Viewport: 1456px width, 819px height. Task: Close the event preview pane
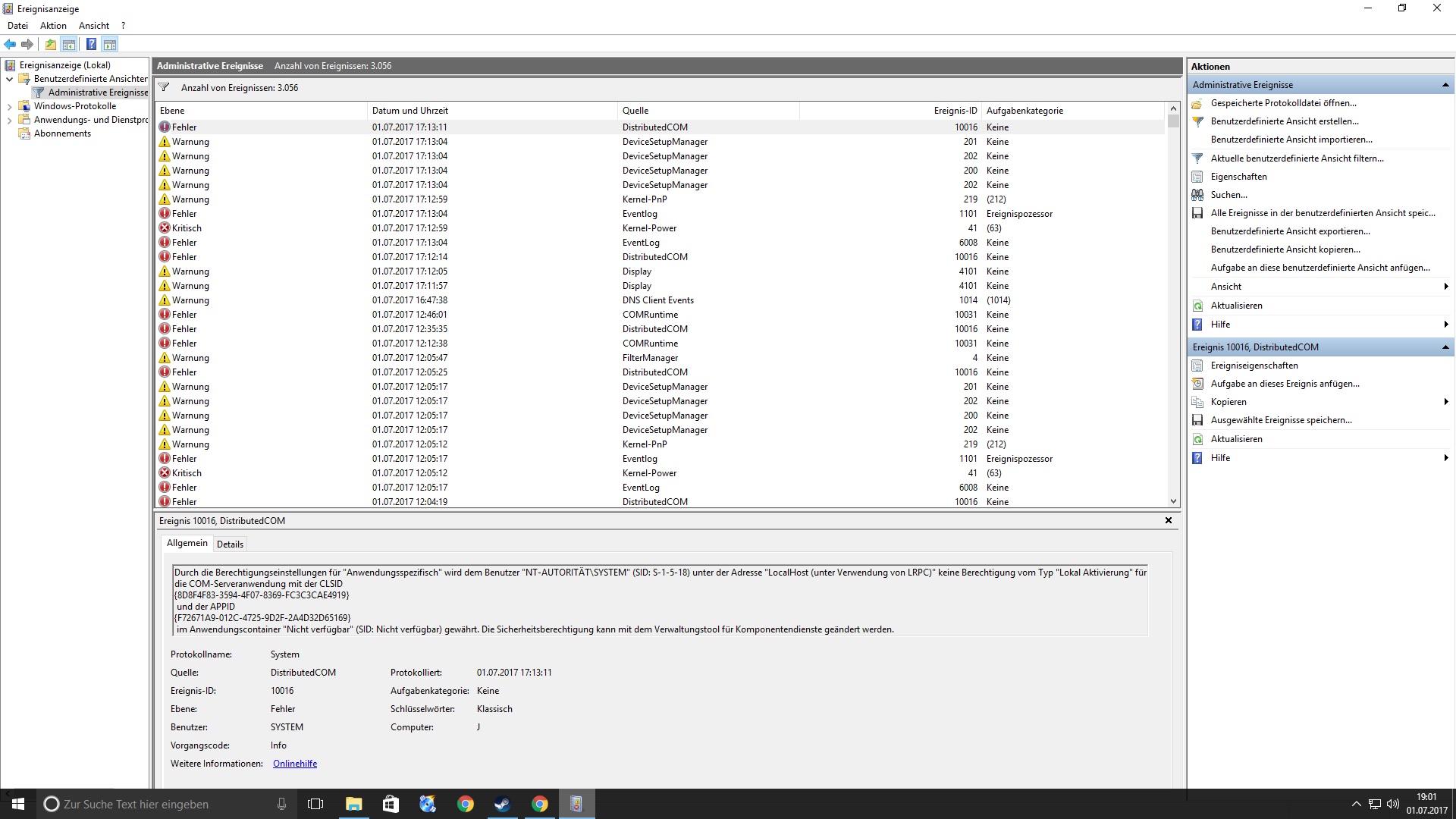[x=1168, y=520]
